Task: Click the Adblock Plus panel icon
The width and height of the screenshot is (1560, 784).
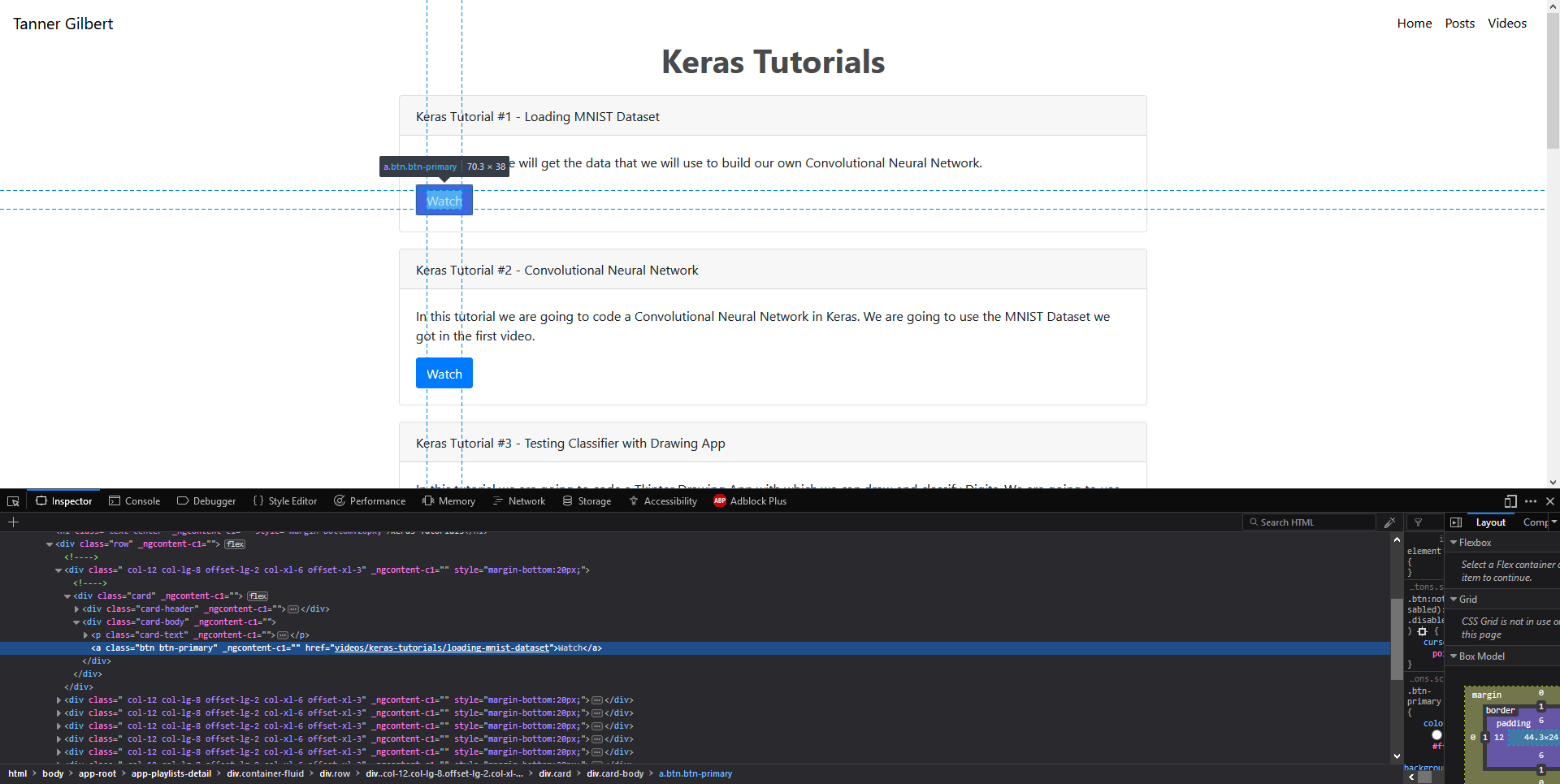Action: click(x=719, y=501)
